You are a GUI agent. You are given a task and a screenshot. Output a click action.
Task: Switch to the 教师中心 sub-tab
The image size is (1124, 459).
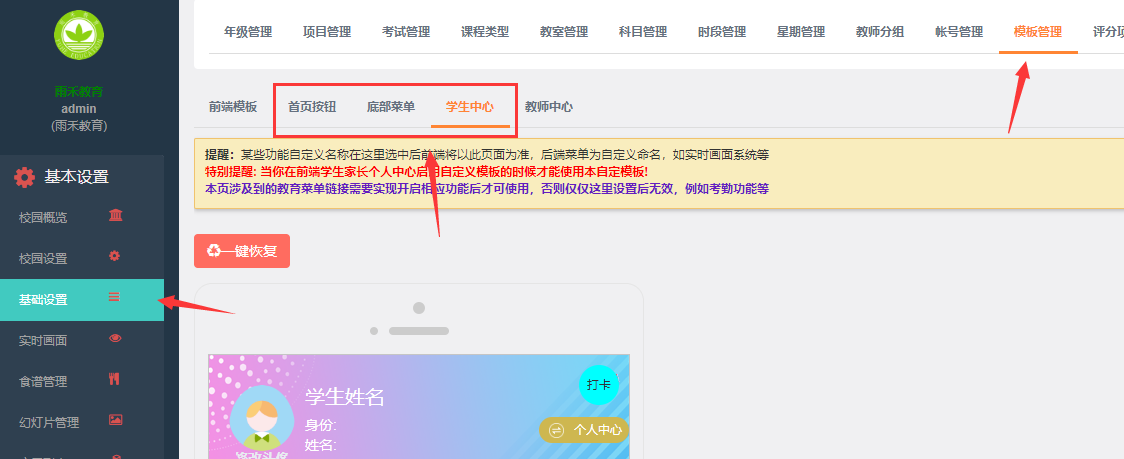click(548, 107)
